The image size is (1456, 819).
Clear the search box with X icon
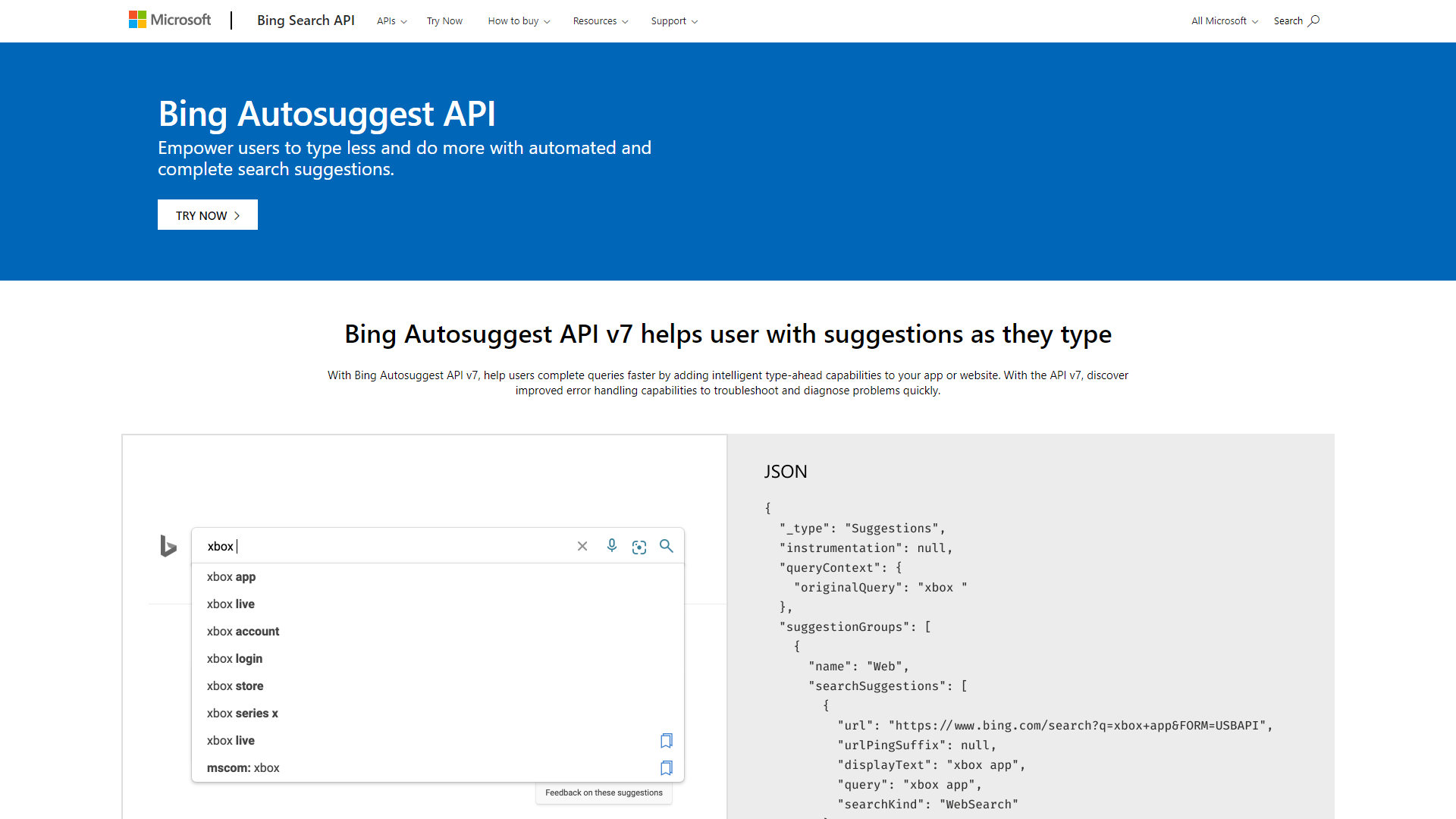pos(582,546)
